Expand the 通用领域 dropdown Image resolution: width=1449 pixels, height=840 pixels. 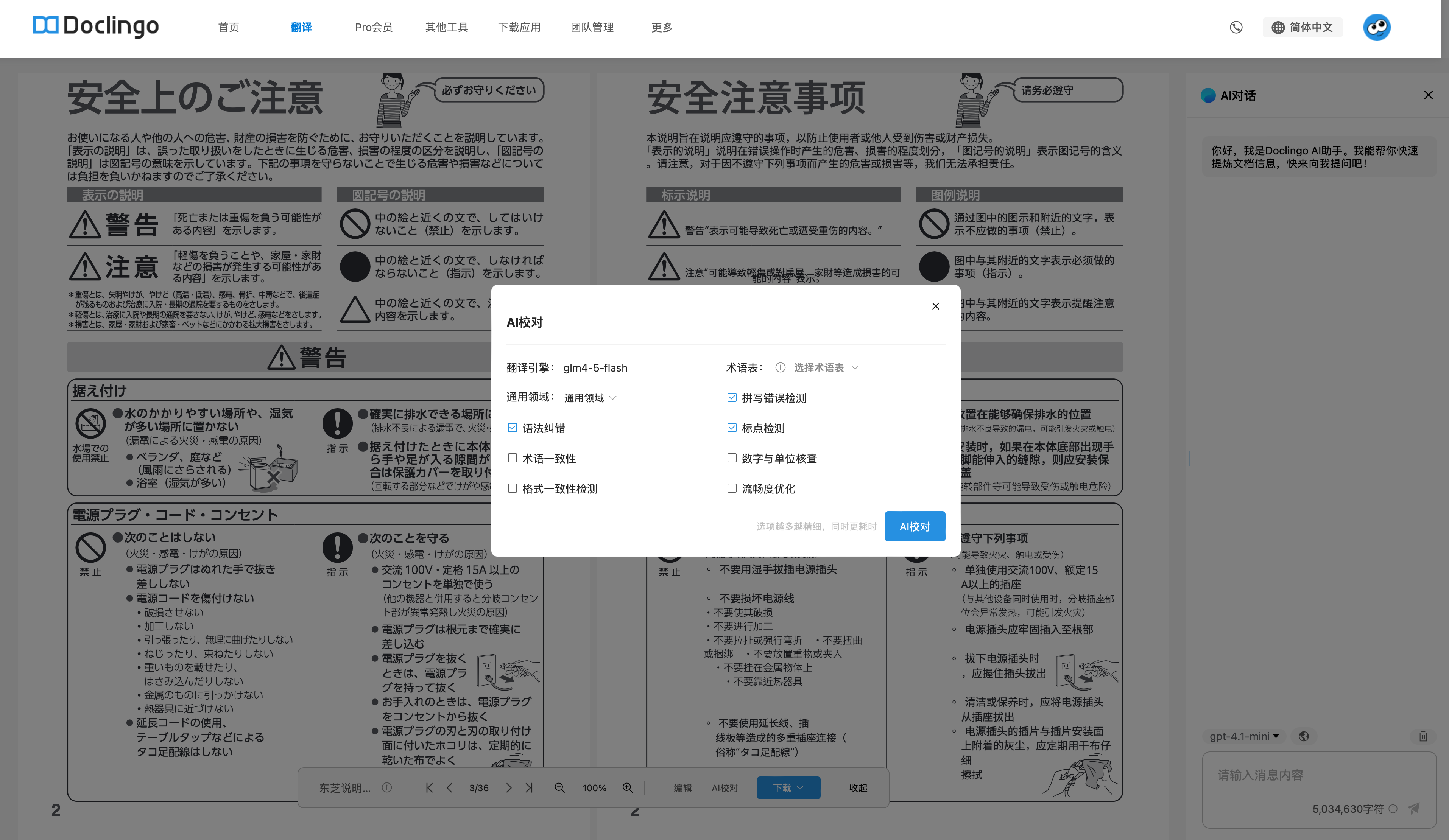point(590,398)
